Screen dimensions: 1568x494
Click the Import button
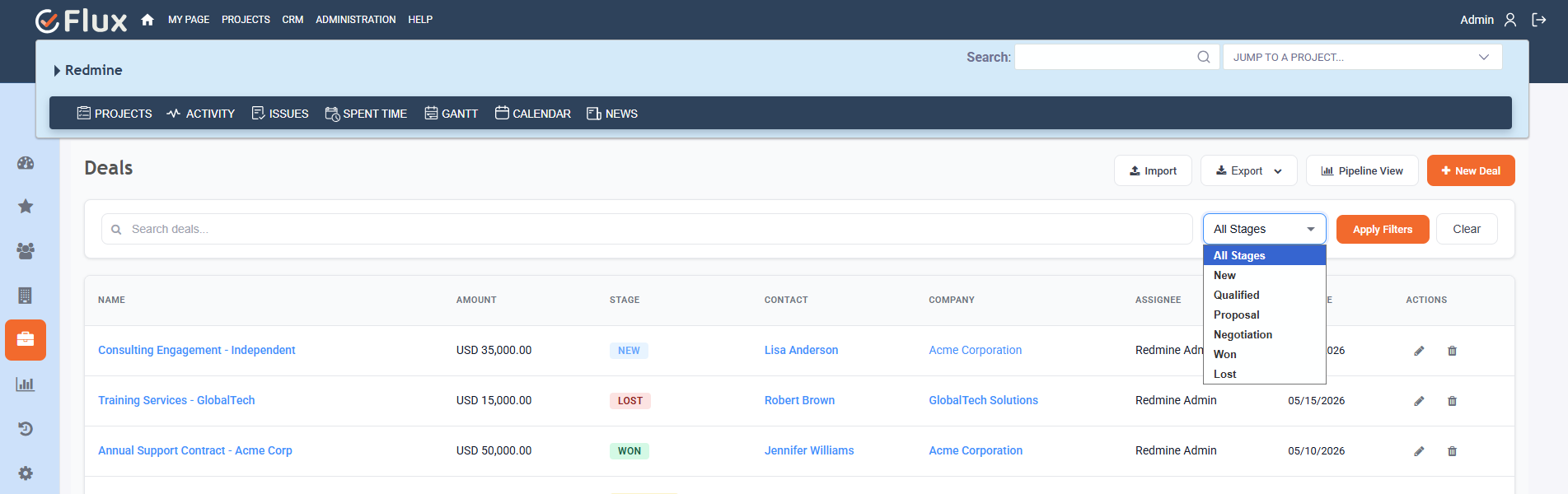pos(1153,170)
